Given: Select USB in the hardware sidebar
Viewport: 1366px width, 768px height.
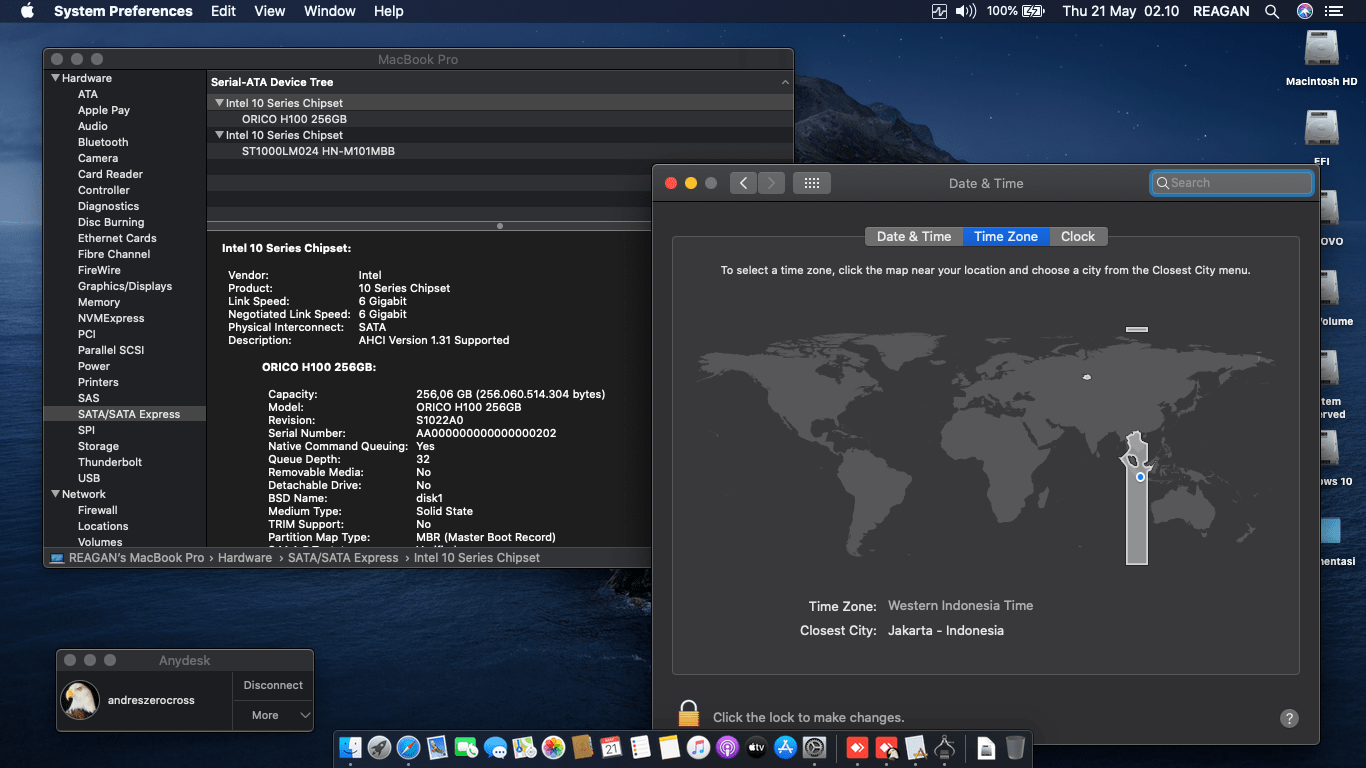Looking at the screenshot, I should [89, 478].
